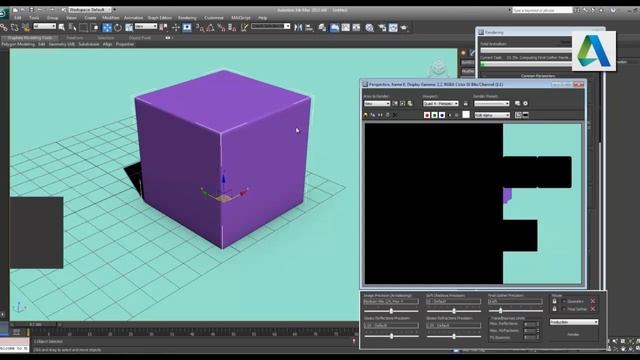640x360 pixels.
Task: Click Environment and Effects icon in render window
Action: click(525, 104)
